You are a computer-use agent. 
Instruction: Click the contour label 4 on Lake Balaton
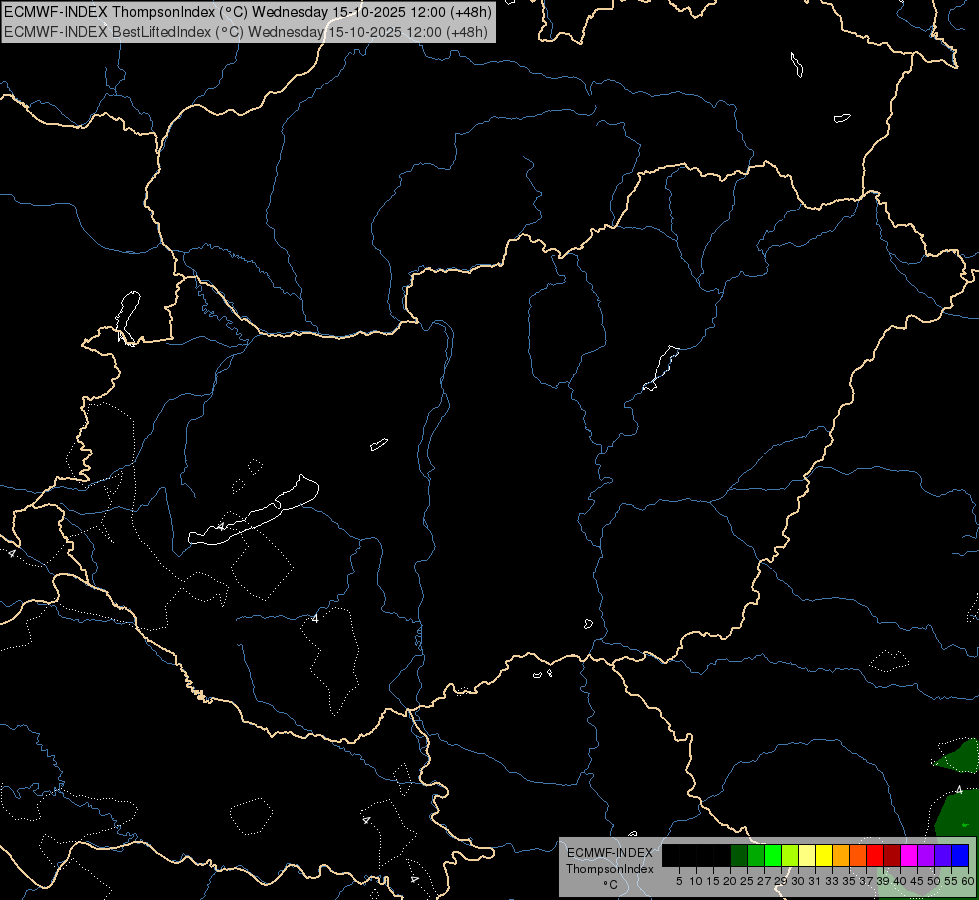coord(220,527)
